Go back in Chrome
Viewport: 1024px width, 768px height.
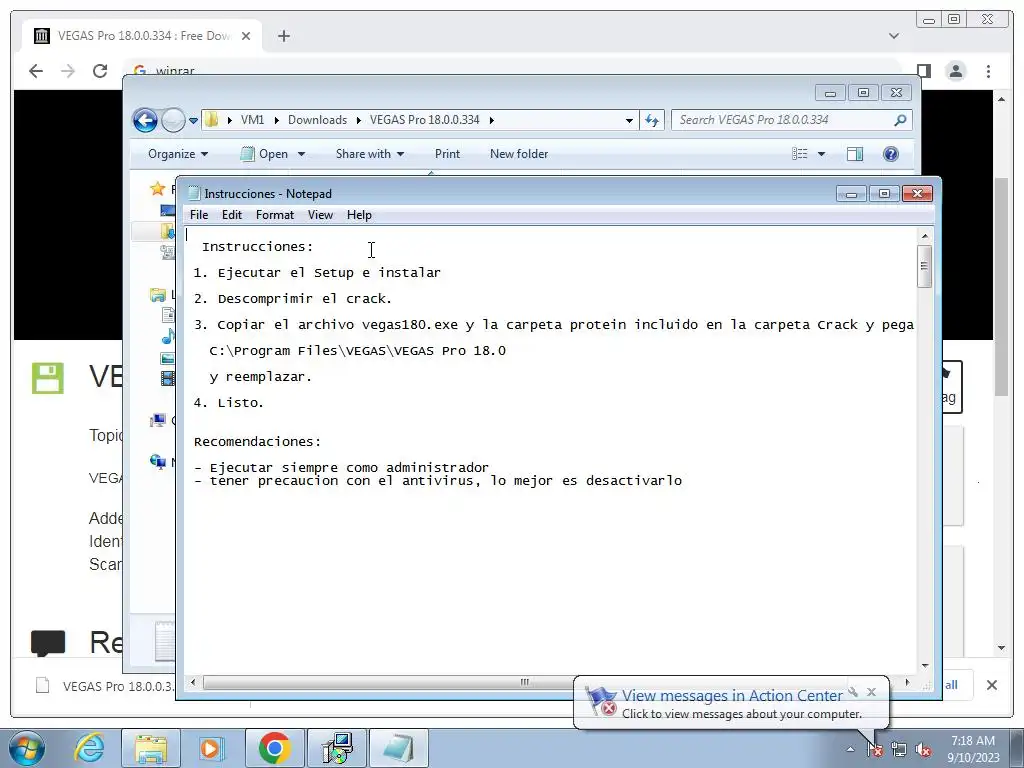[36, 71]
